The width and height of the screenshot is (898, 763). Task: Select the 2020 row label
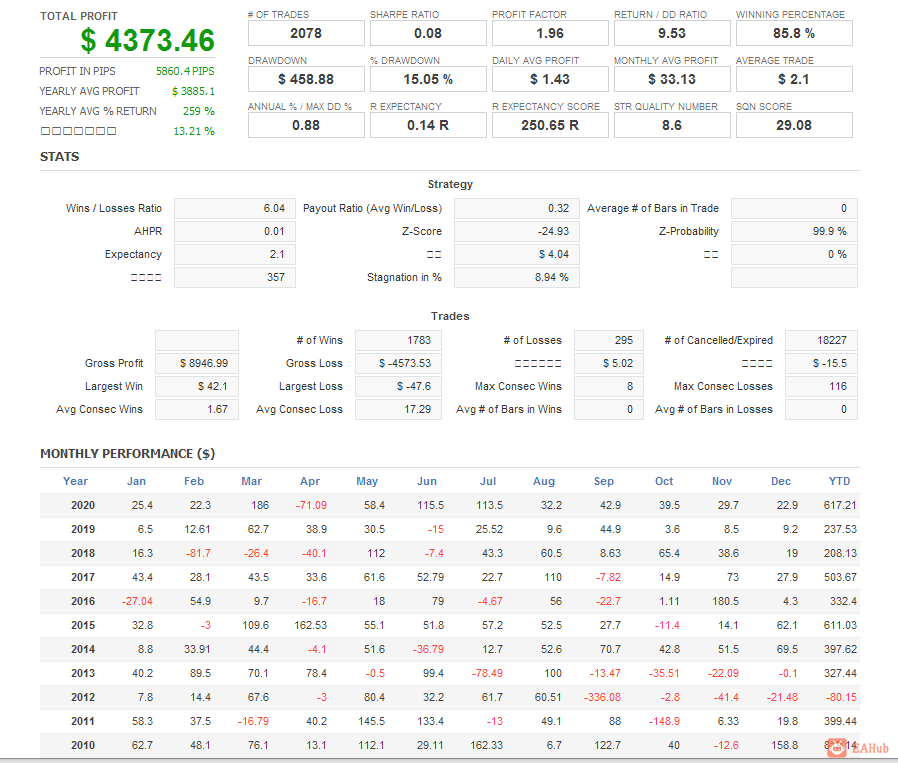pos(83,505)
